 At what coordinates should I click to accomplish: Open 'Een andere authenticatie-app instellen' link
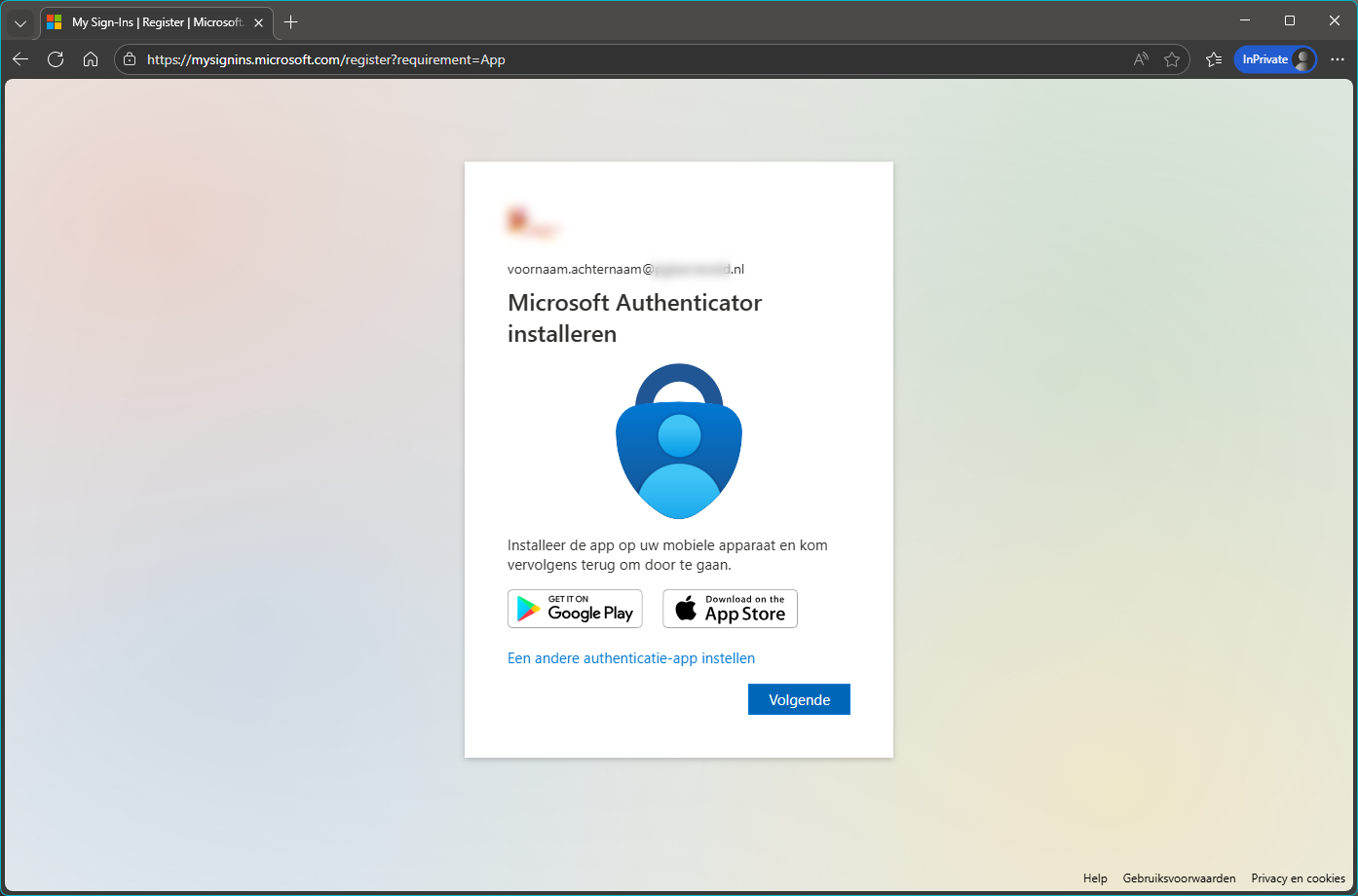pyautogui.click(x=631, y=658)
